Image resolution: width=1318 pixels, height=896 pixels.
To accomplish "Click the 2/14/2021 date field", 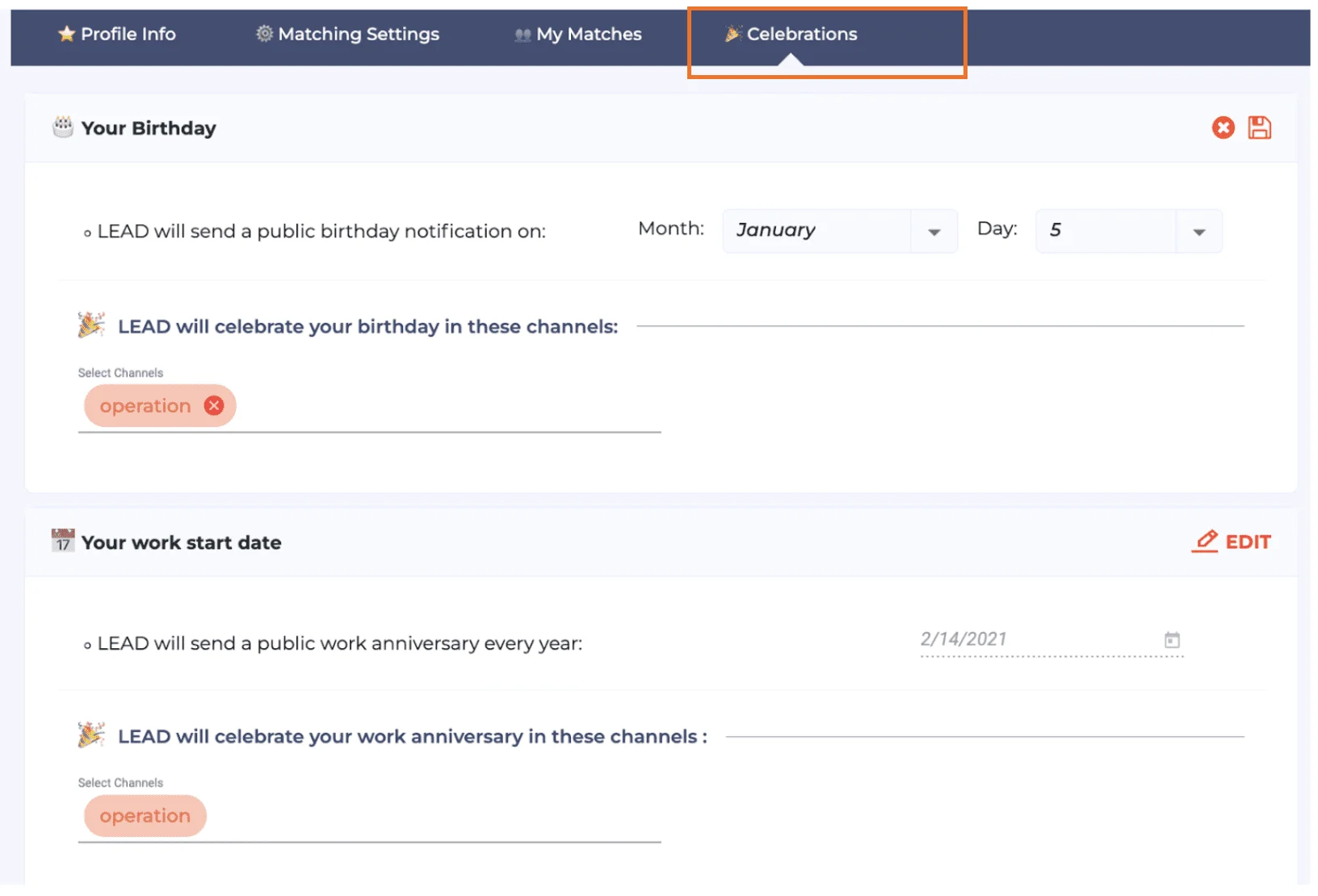I will tap(1051, 640).
